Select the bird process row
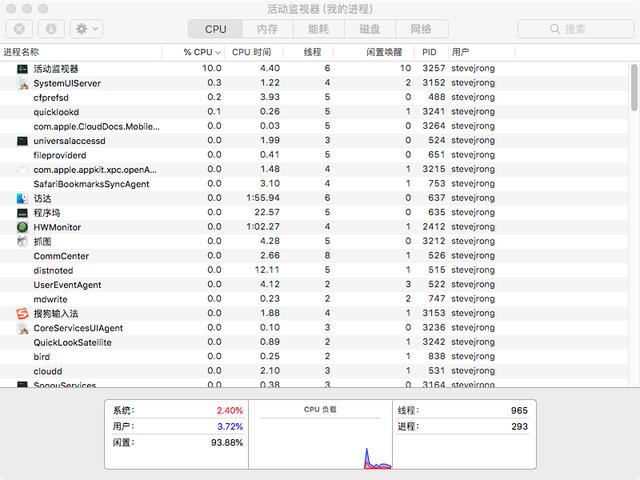The image size is (640, 480). click(x=314, y=357)
